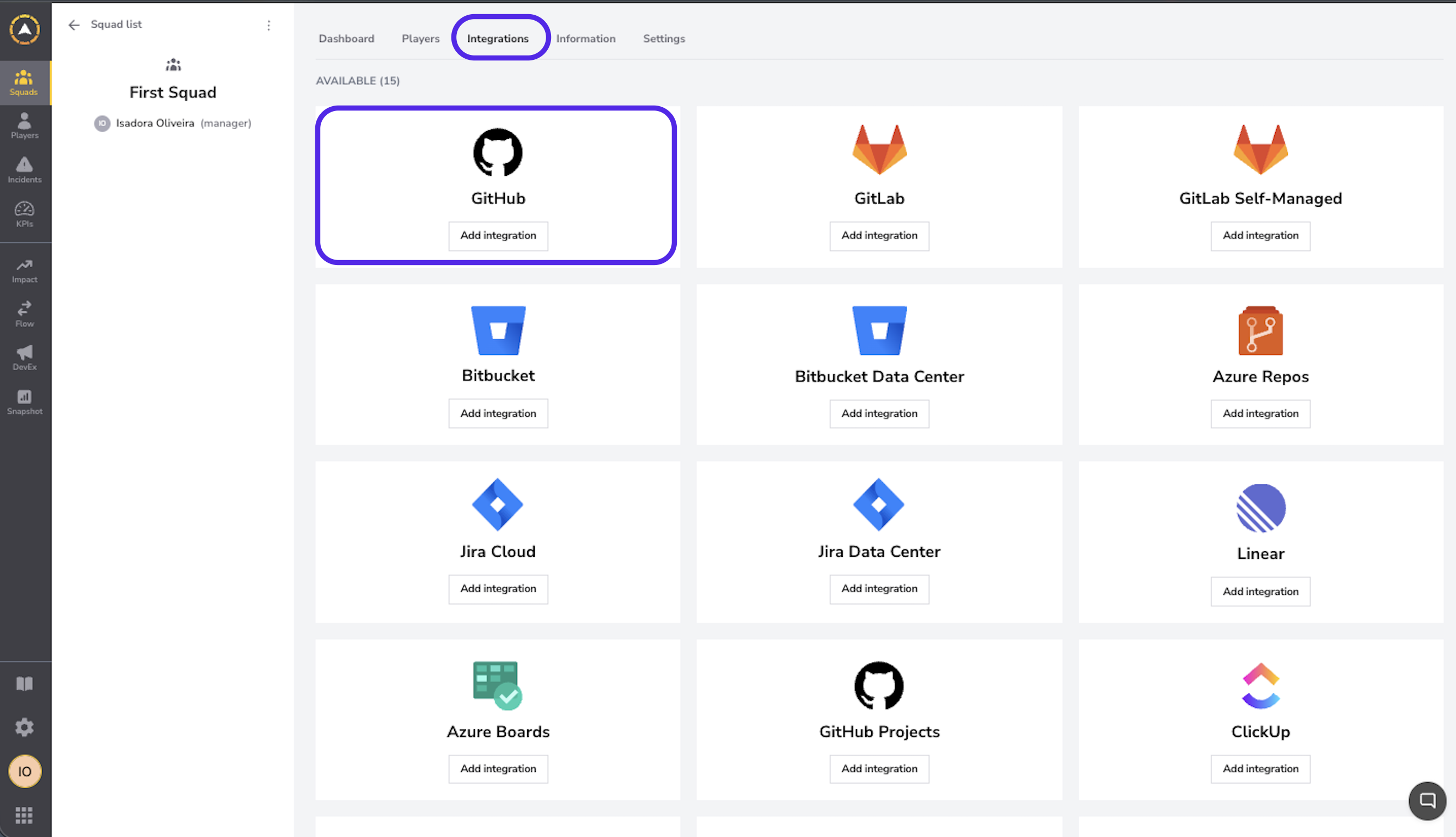
Task: Open the Impact trend section
Action: 25,271
